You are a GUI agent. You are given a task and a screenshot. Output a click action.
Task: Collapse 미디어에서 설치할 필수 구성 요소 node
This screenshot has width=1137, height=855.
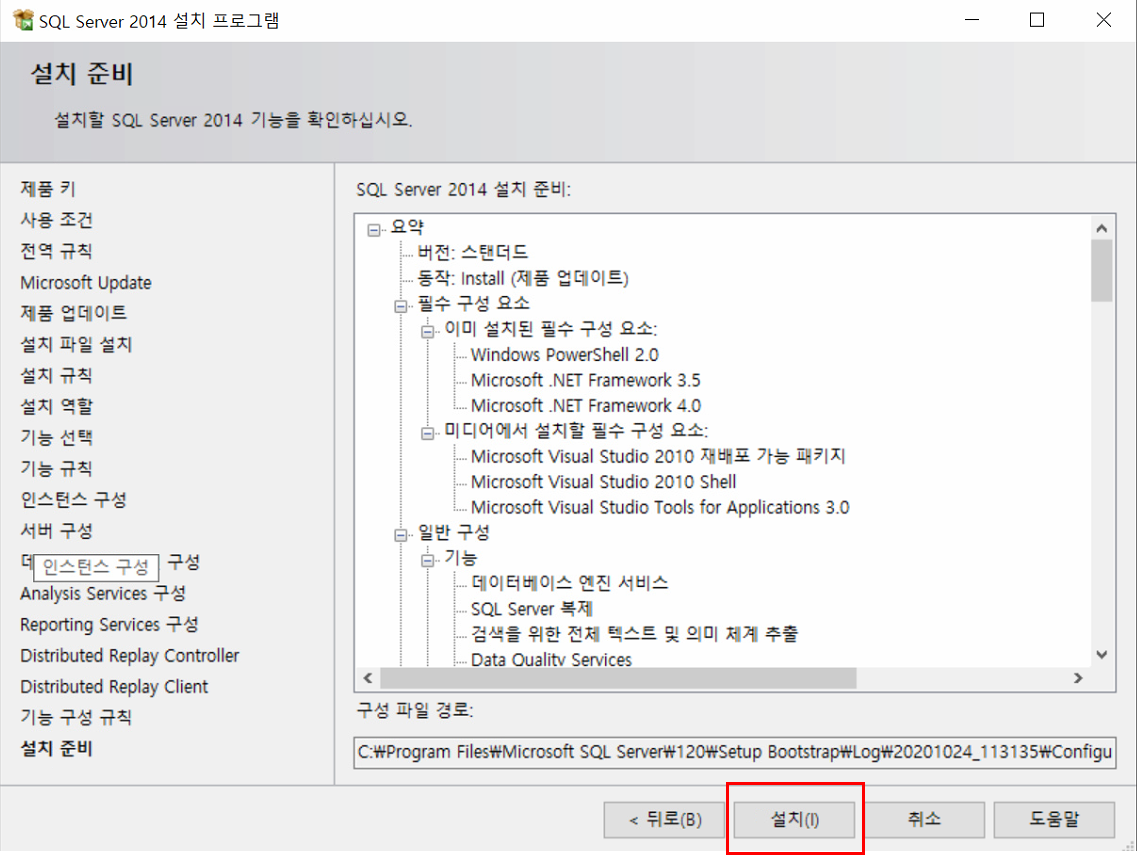(428, 433)
